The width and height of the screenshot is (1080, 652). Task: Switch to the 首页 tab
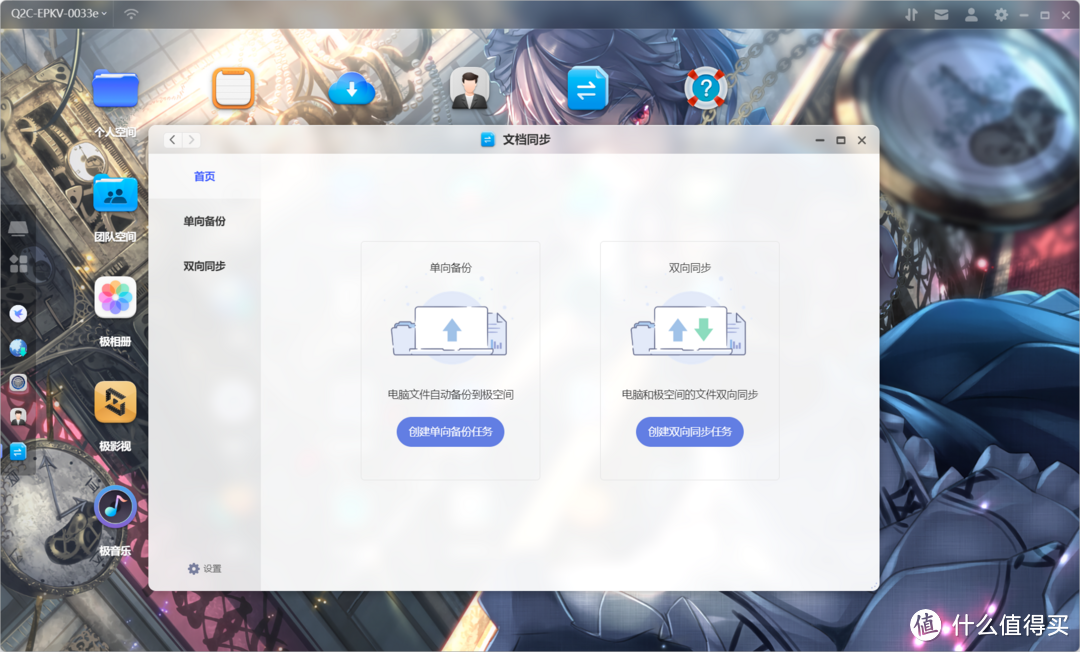tap(205, 176)
